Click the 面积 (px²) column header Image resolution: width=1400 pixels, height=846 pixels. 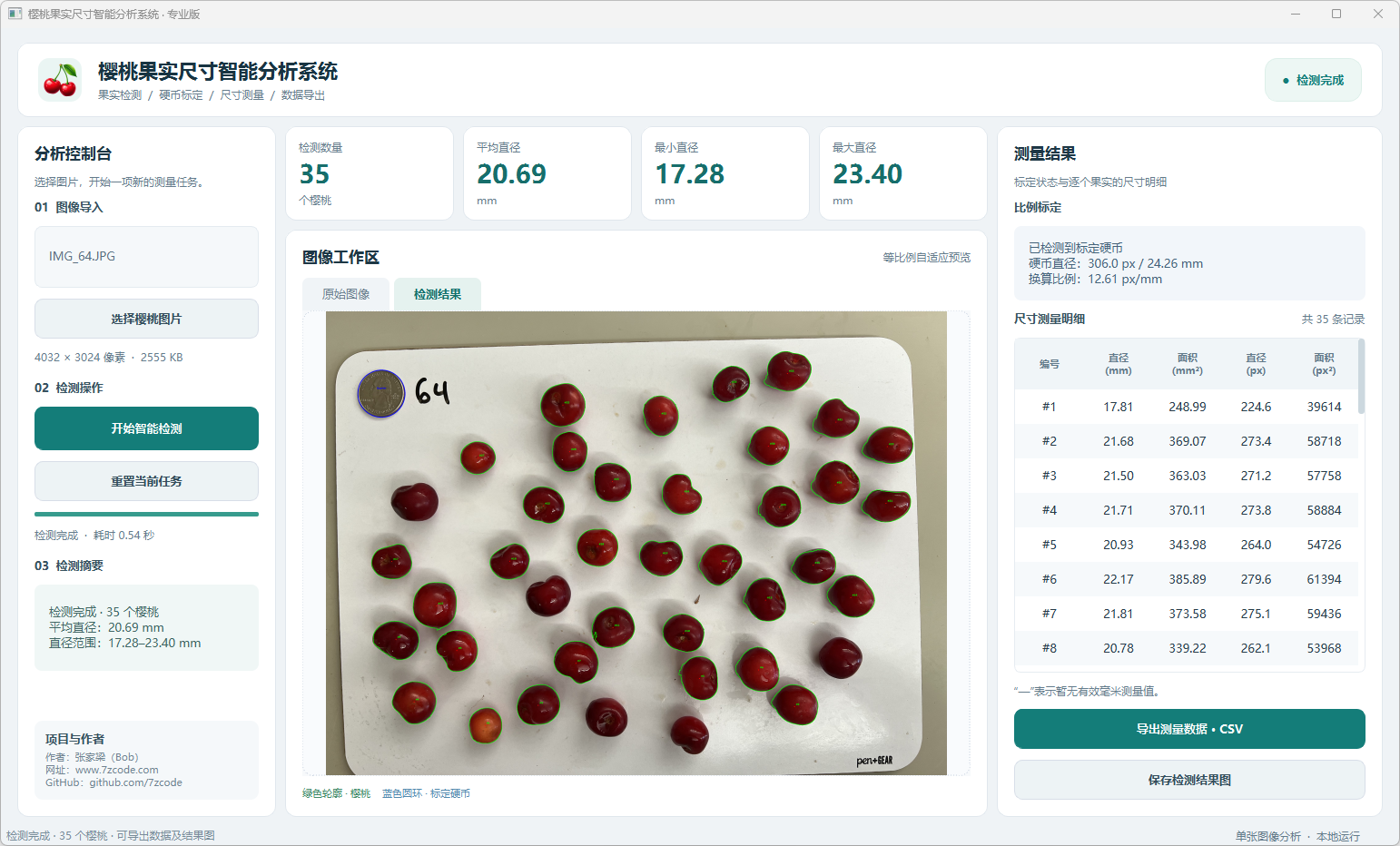click(1324, 364)
